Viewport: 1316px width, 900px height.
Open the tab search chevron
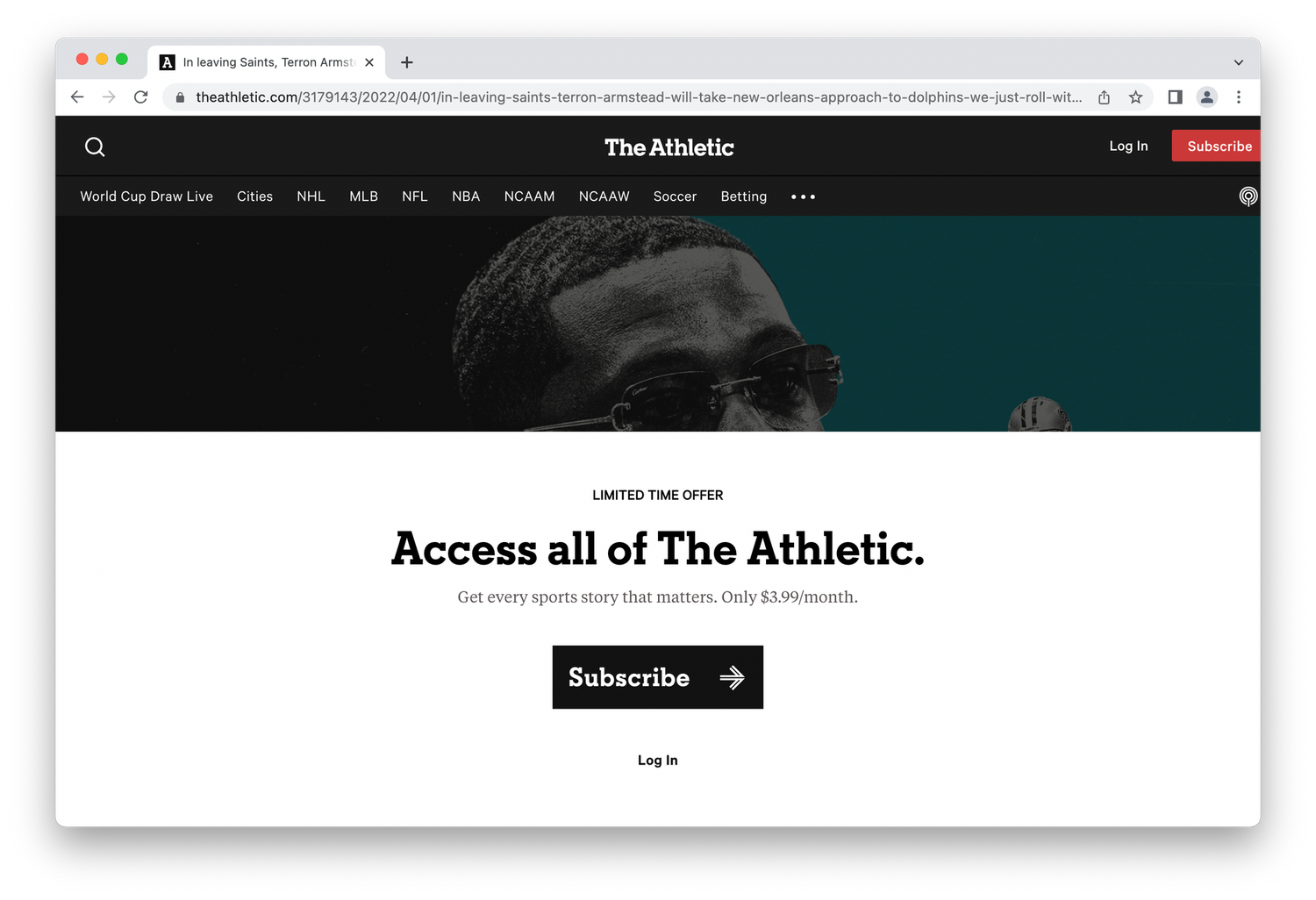[1238, 62]
